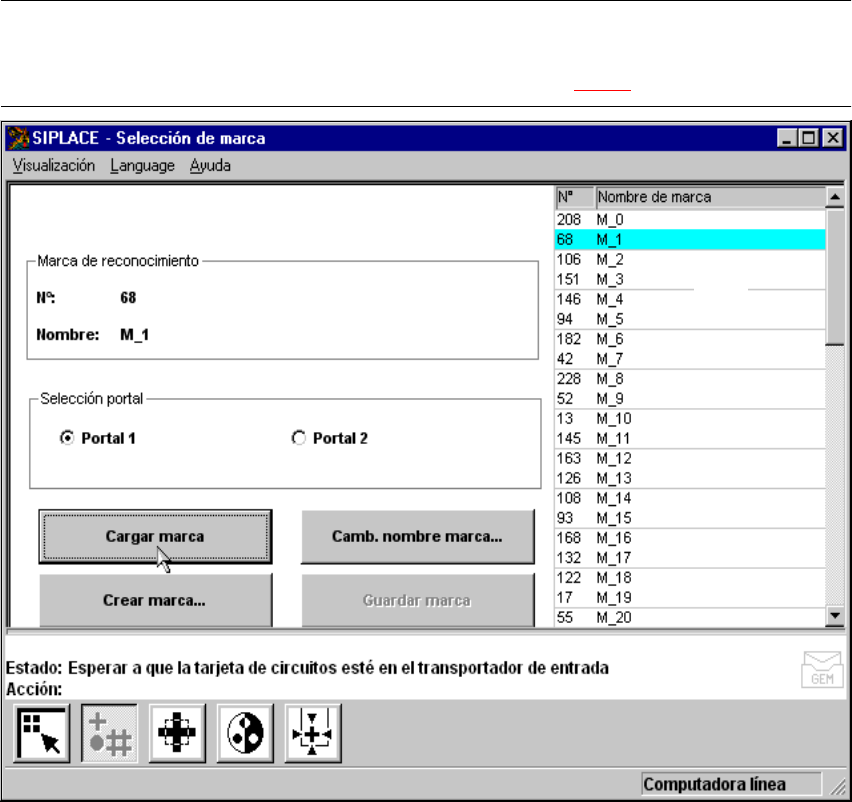Image resolution: width=852 pixels, height=802 pixels.
Task: Click the Nº value 68 in details
Action: pyautogui.click(x=128, y=298)
